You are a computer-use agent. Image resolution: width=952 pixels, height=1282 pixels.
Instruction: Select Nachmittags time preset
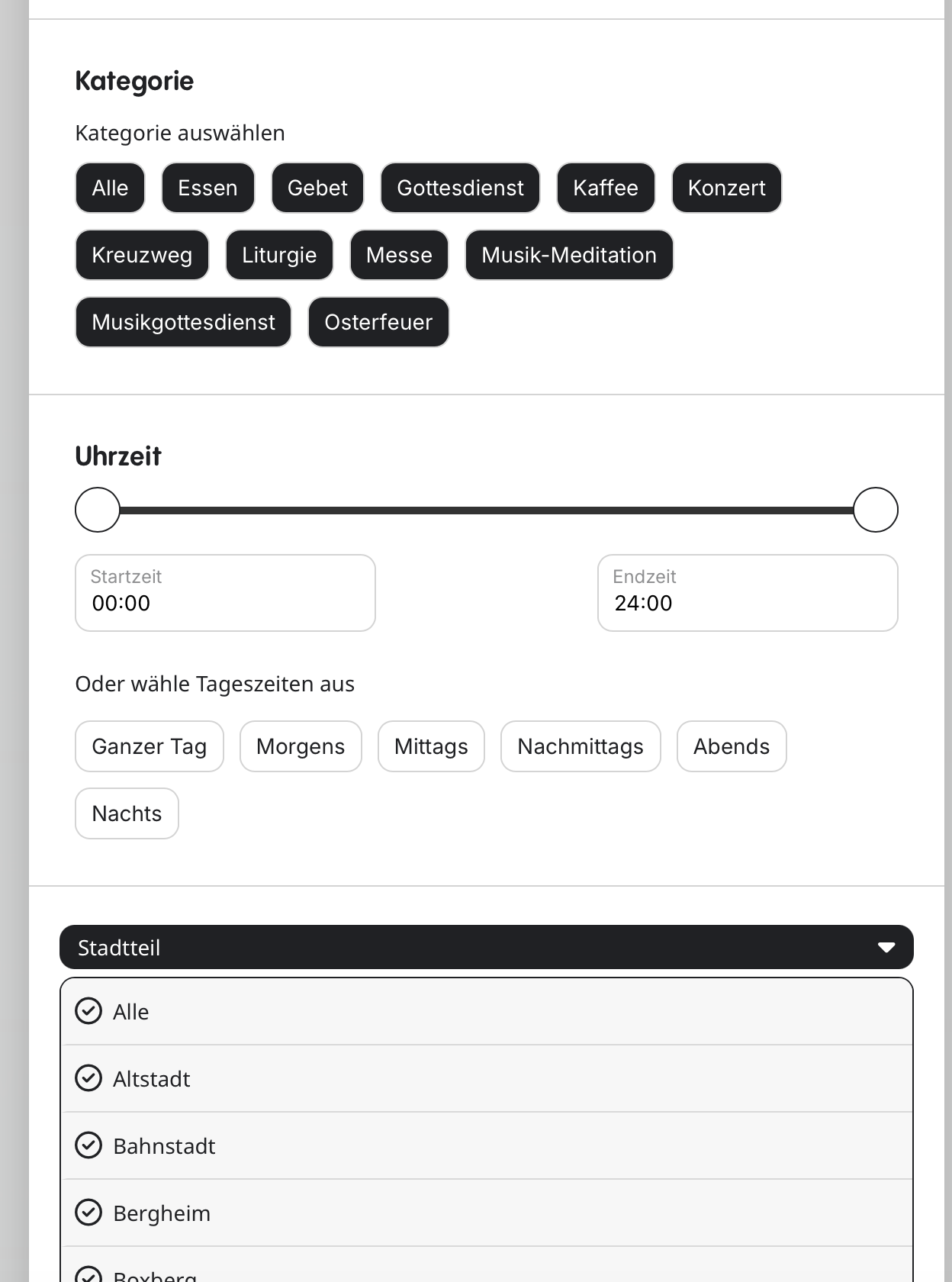coord(581,746)
